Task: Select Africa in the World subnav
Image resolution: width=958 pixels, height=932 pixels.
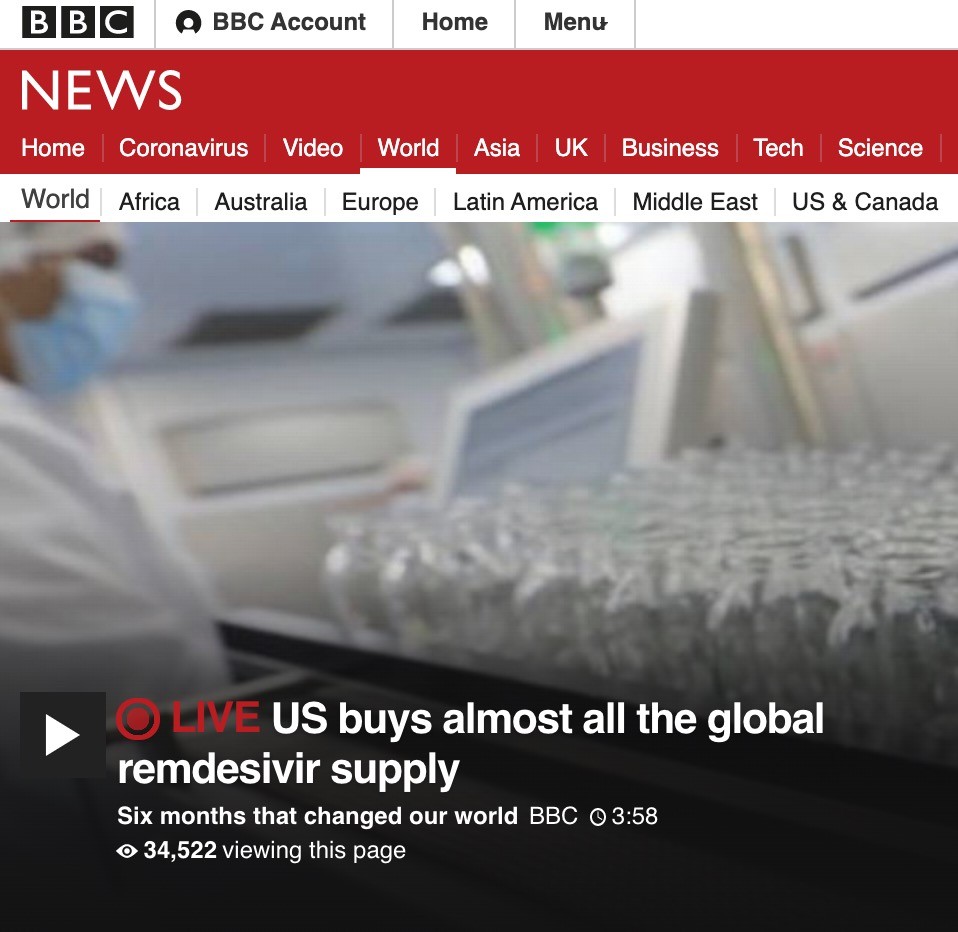Action: coord(149,202)
